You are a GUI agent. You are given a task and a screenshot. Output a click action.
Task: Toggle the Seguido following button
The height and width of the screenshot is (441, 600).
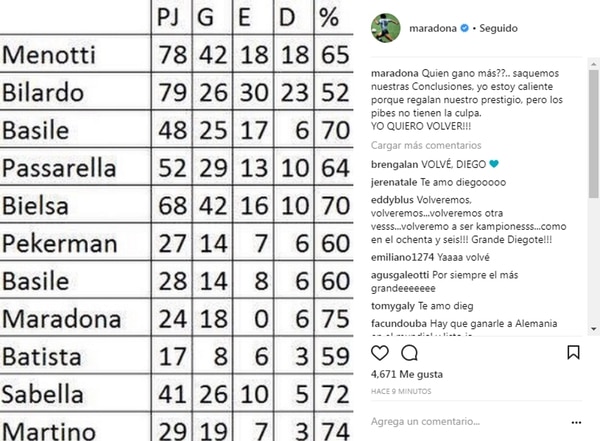coord(498,28)
